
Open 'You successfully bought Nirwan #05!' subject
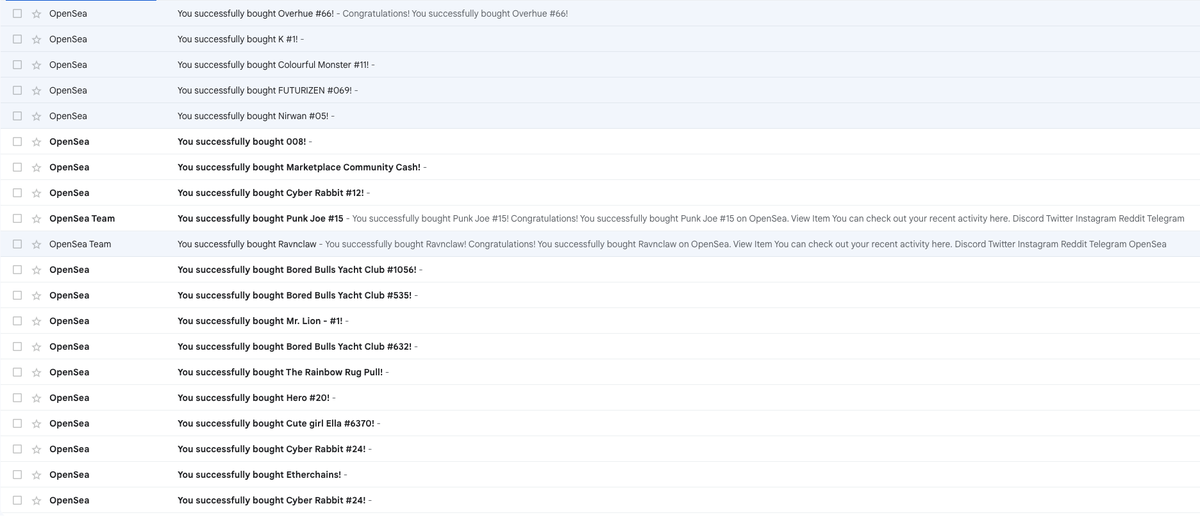253,116
